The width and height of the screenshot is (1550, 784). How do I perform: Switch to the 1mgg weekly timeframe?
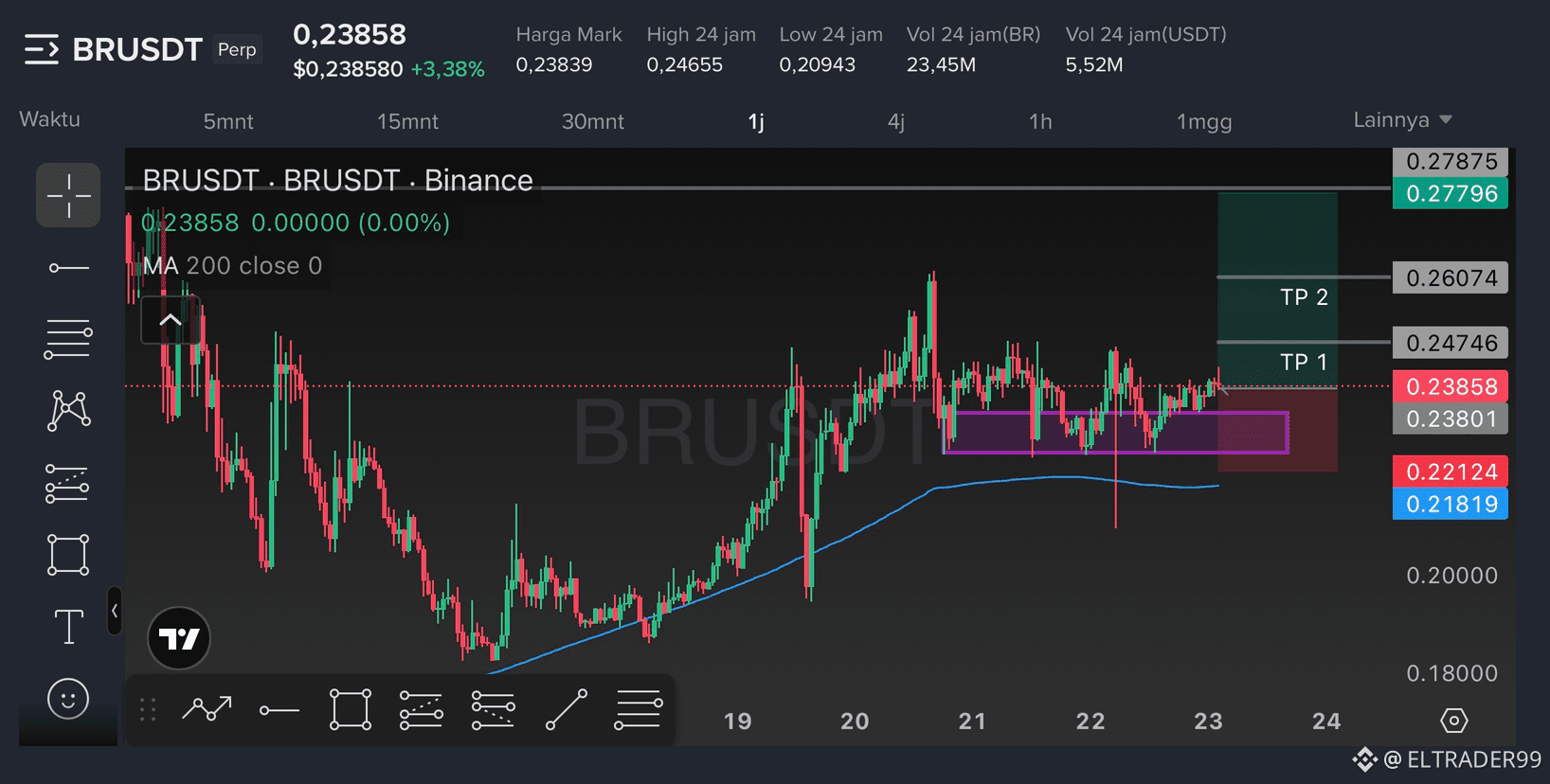click(1204, 121)
